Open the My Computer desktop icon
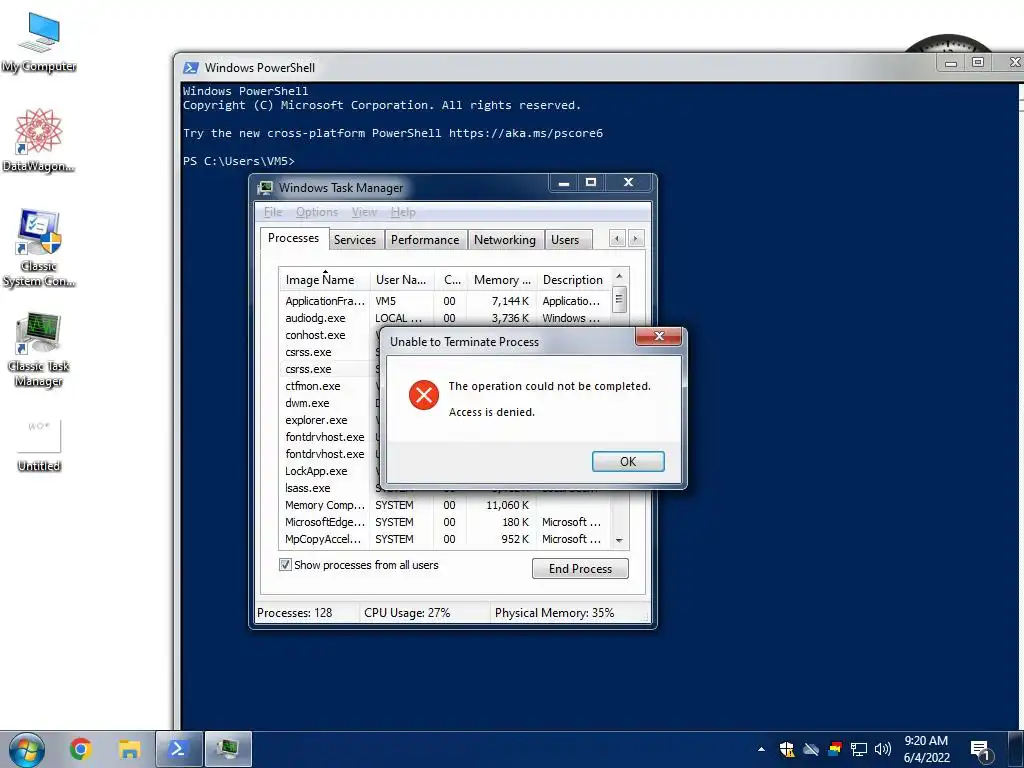The image size is (1024, 768). pyautogui.click(x=39, y=43)
